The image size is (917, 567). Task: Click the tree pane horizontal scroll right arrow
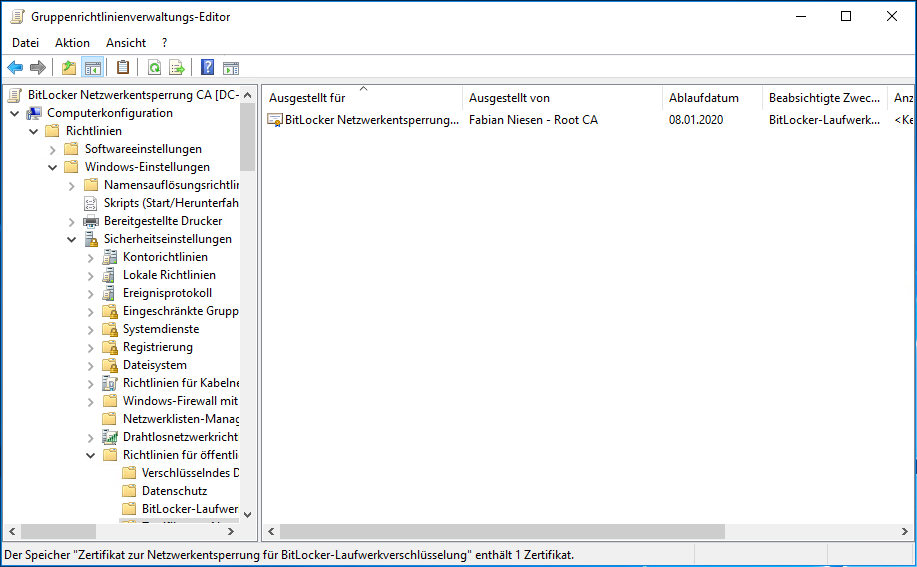point(231,531)
